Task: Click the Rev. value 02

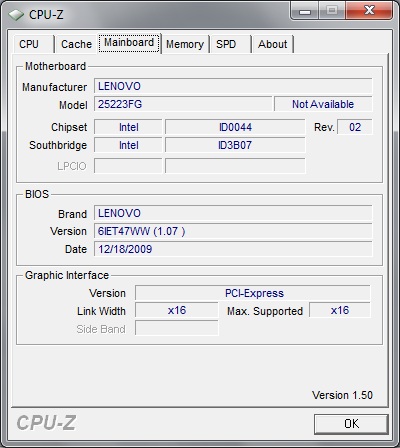Action: coord(355,127)
